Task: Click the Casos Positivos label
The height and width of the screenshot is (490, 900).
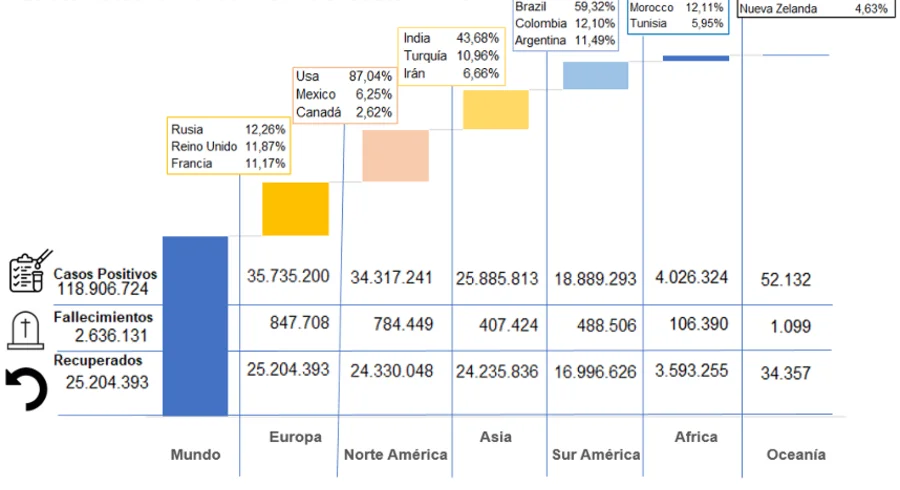Action: (105, 274)
